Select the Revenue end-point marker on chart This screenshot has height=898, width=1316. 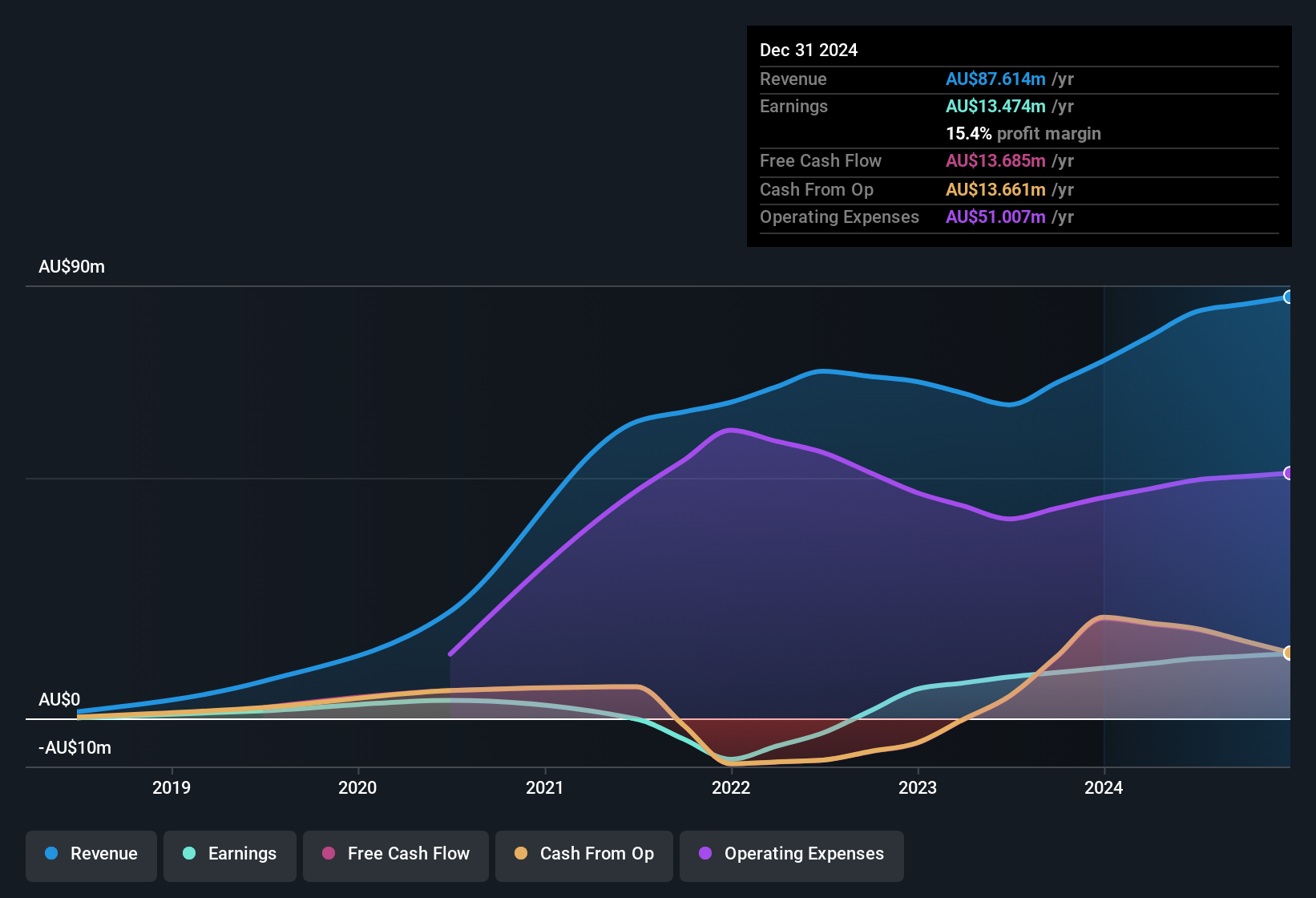click(1289, 297)
